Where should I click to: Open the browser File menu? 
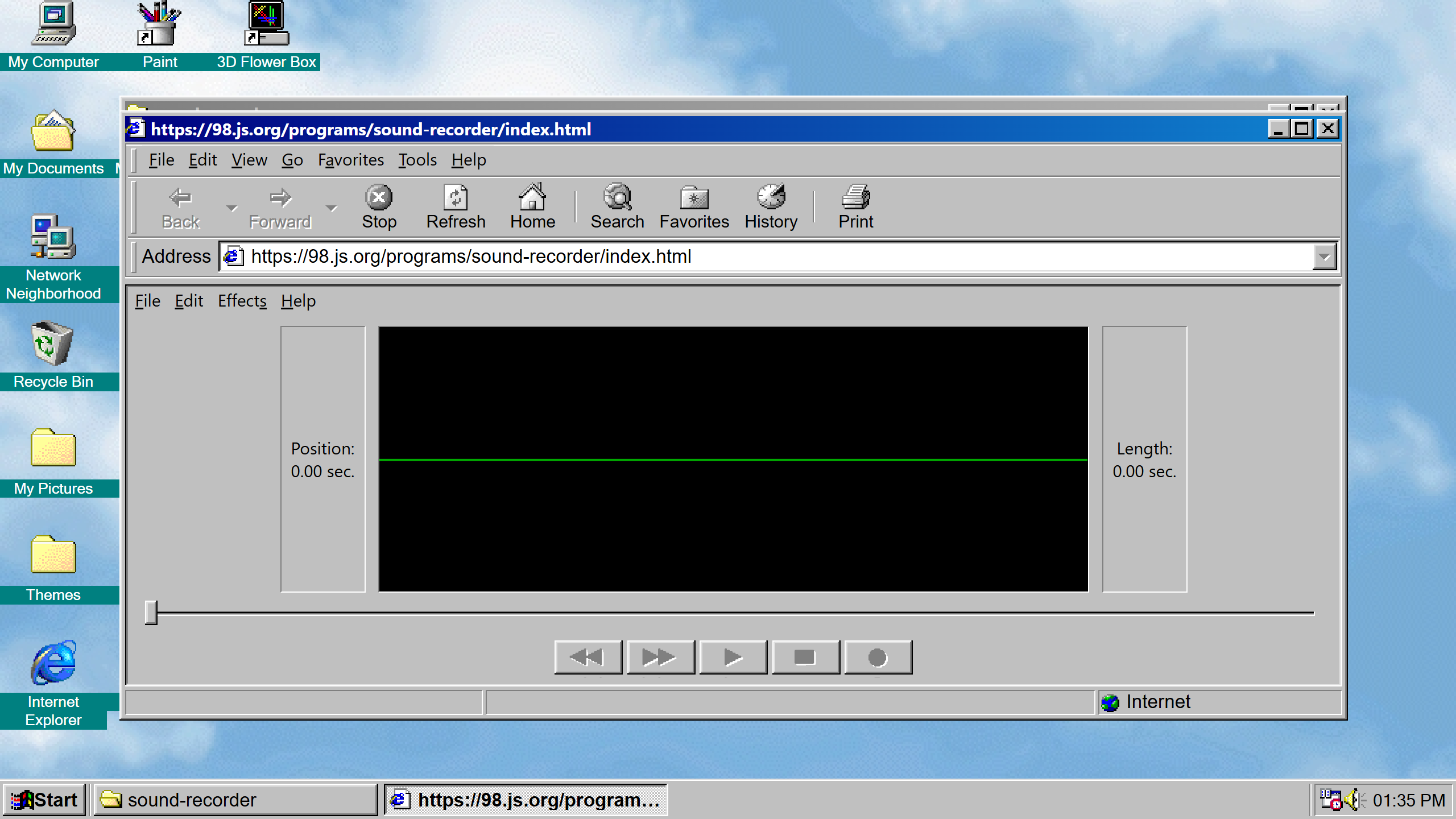tap(162, 160)
